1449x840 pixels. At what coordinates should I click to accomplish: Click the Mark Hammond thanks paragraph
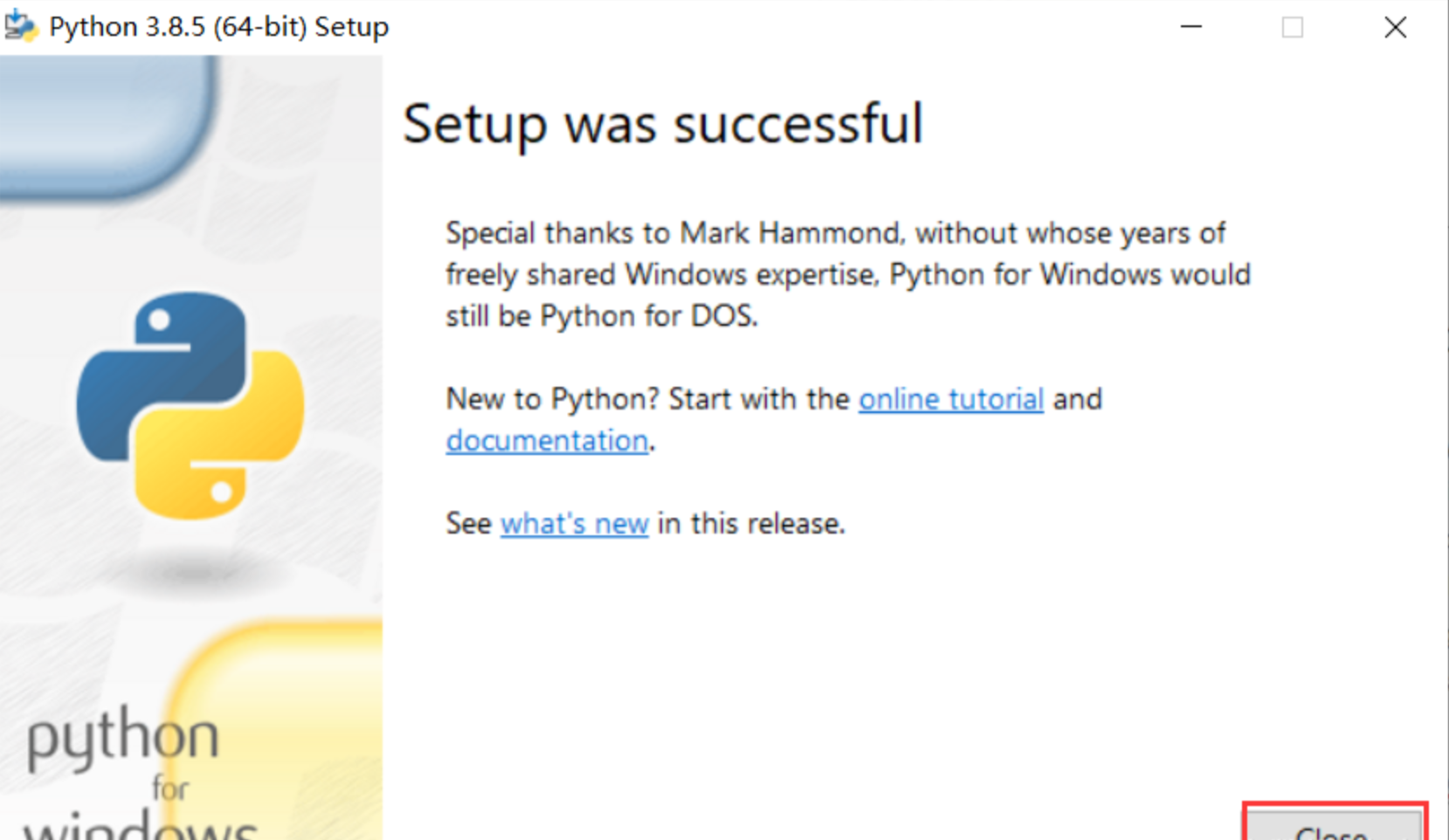(x=848, y=274)
